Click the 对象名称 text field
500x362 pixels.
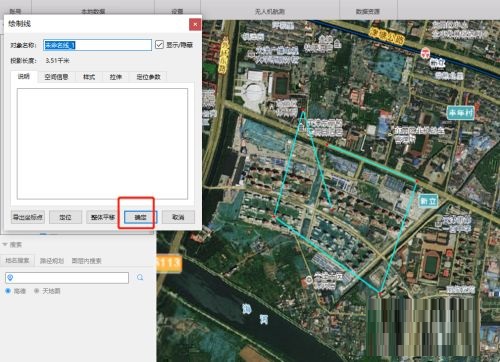(97, 45)
